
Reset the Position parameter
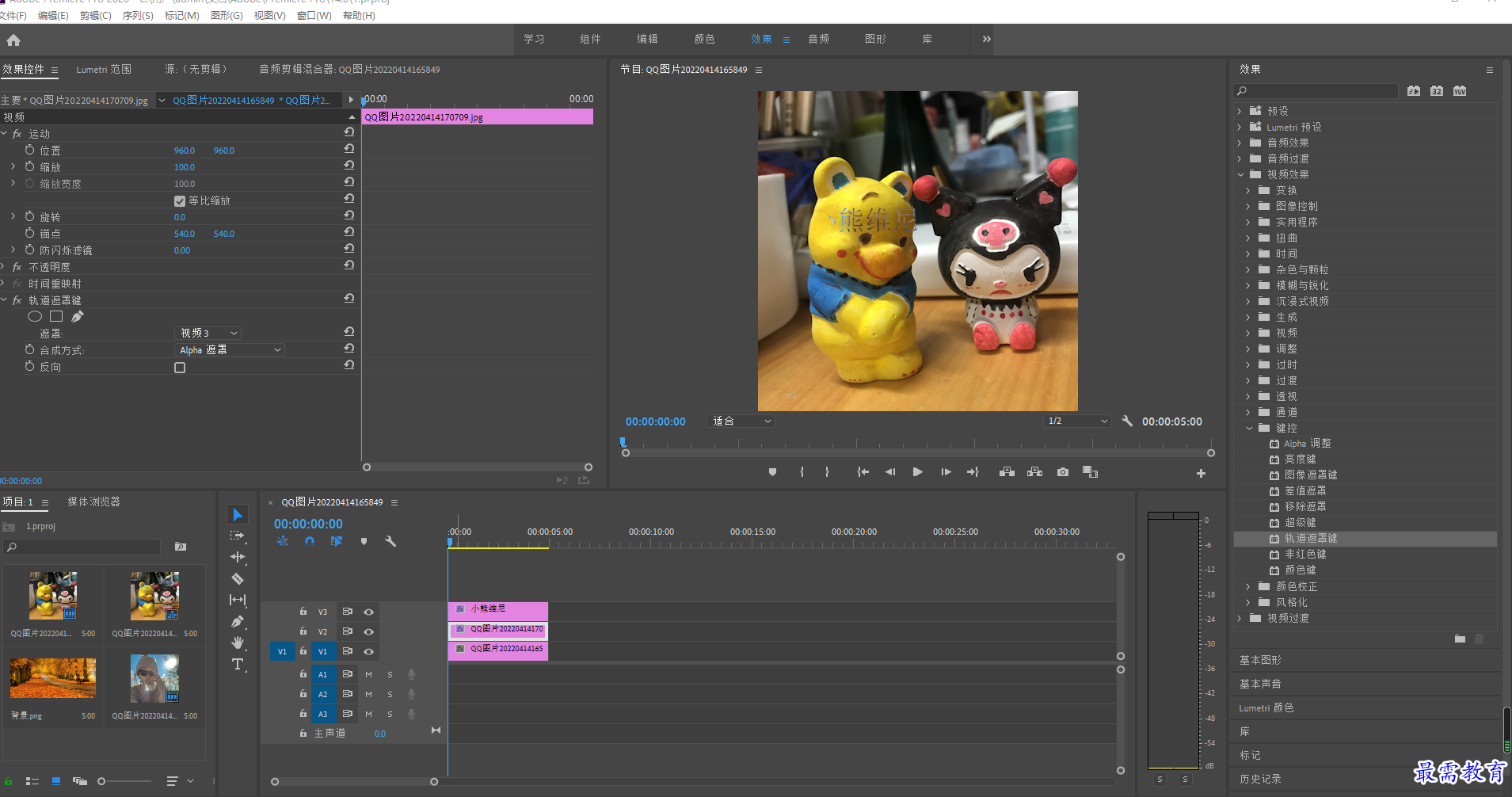pos(348,149)
